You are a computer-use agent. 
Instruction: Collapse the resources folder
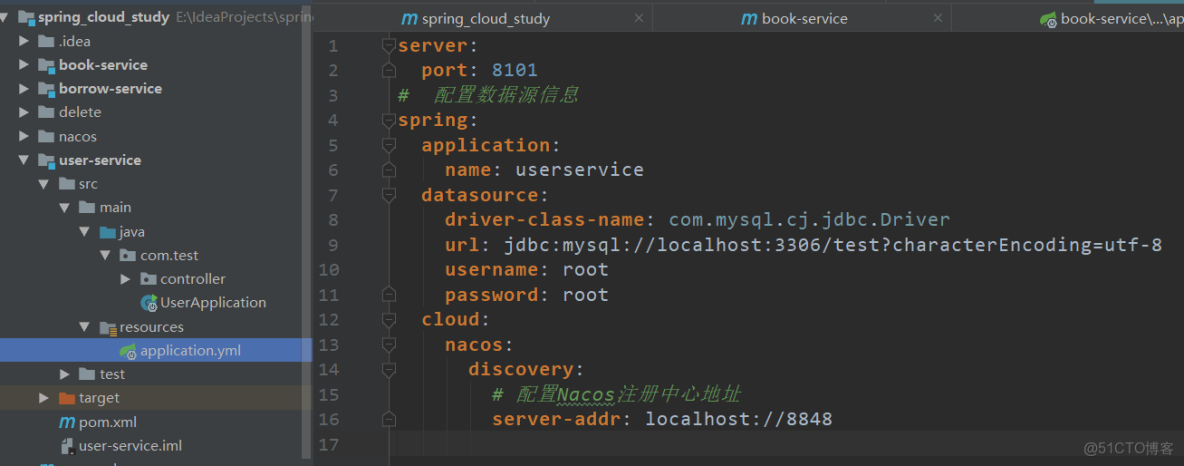pos(85,327)
